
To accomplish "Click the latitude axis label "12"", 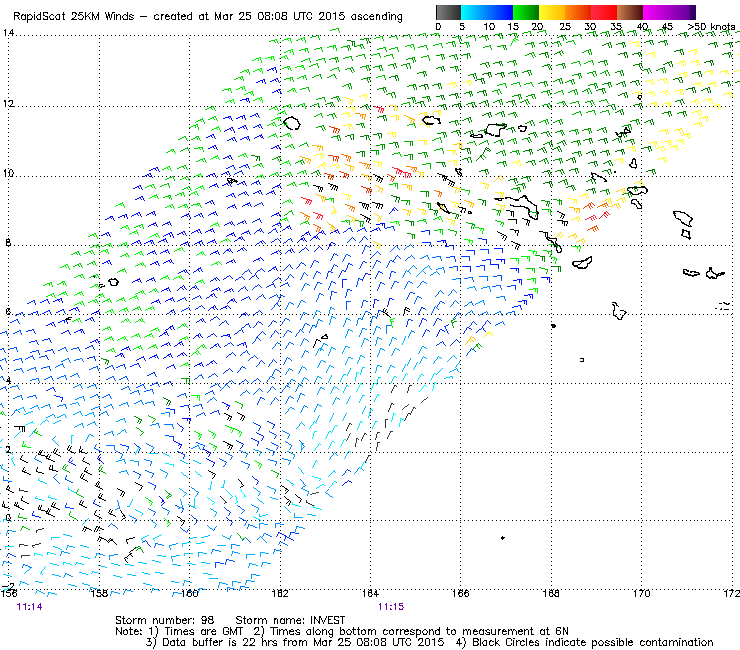I will [8, 103].
